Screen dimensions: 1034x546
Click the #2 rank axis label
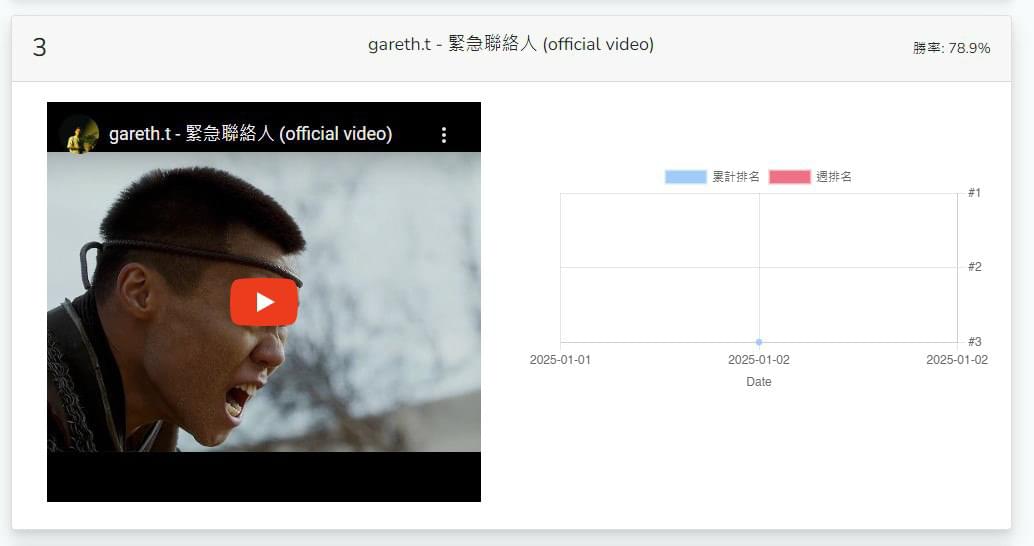click(x=975, y=266)
